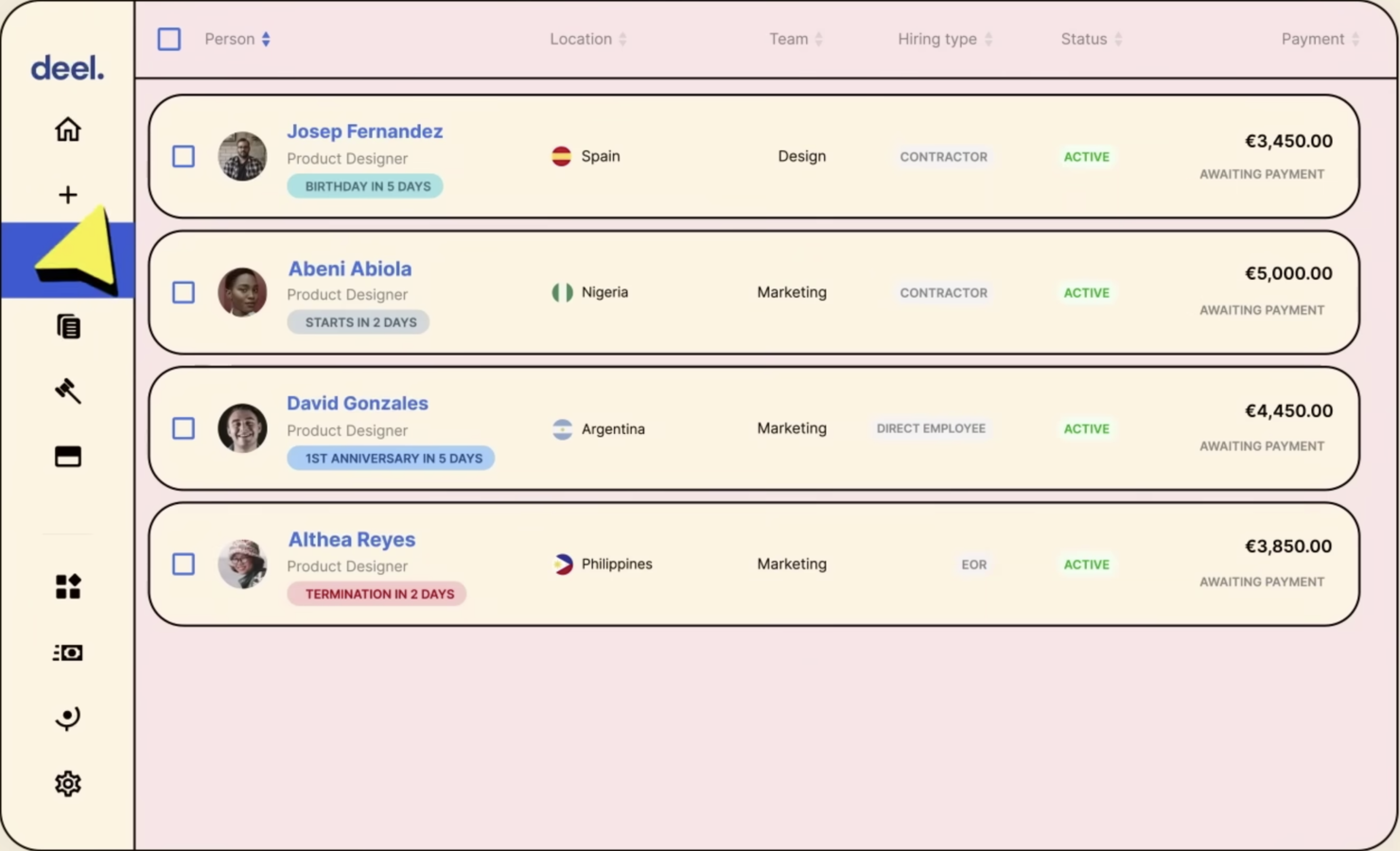Check the select-all checkbox in the header

coord(168,39)
